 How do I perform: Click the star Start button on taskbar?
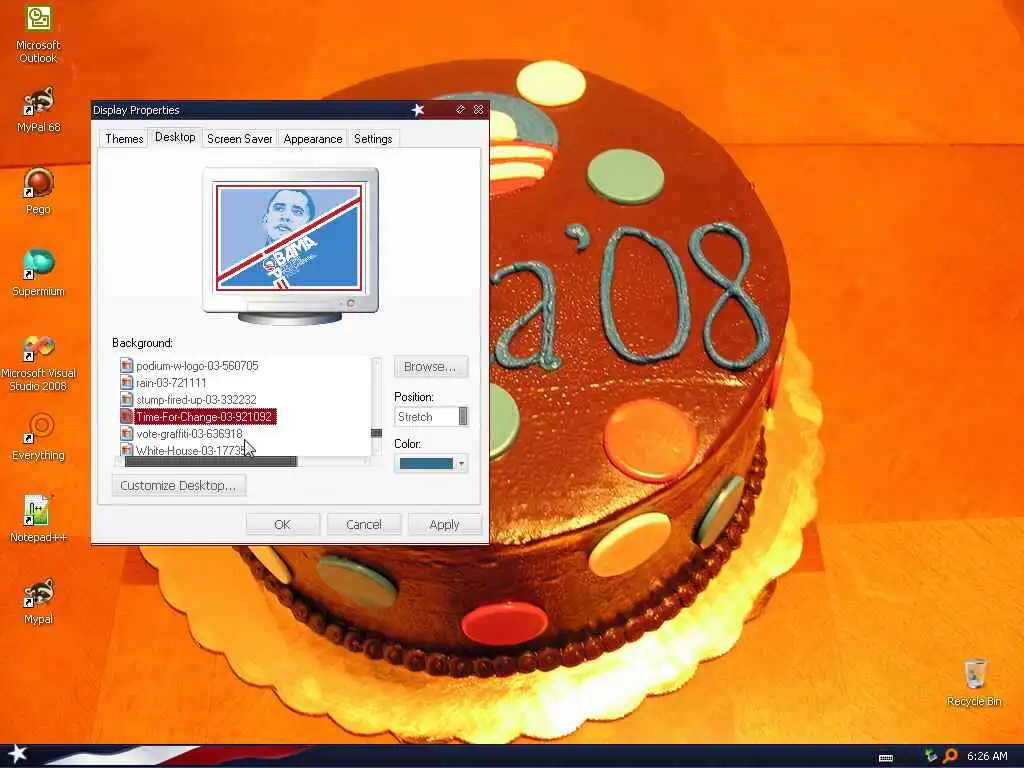tap(18, 754)
